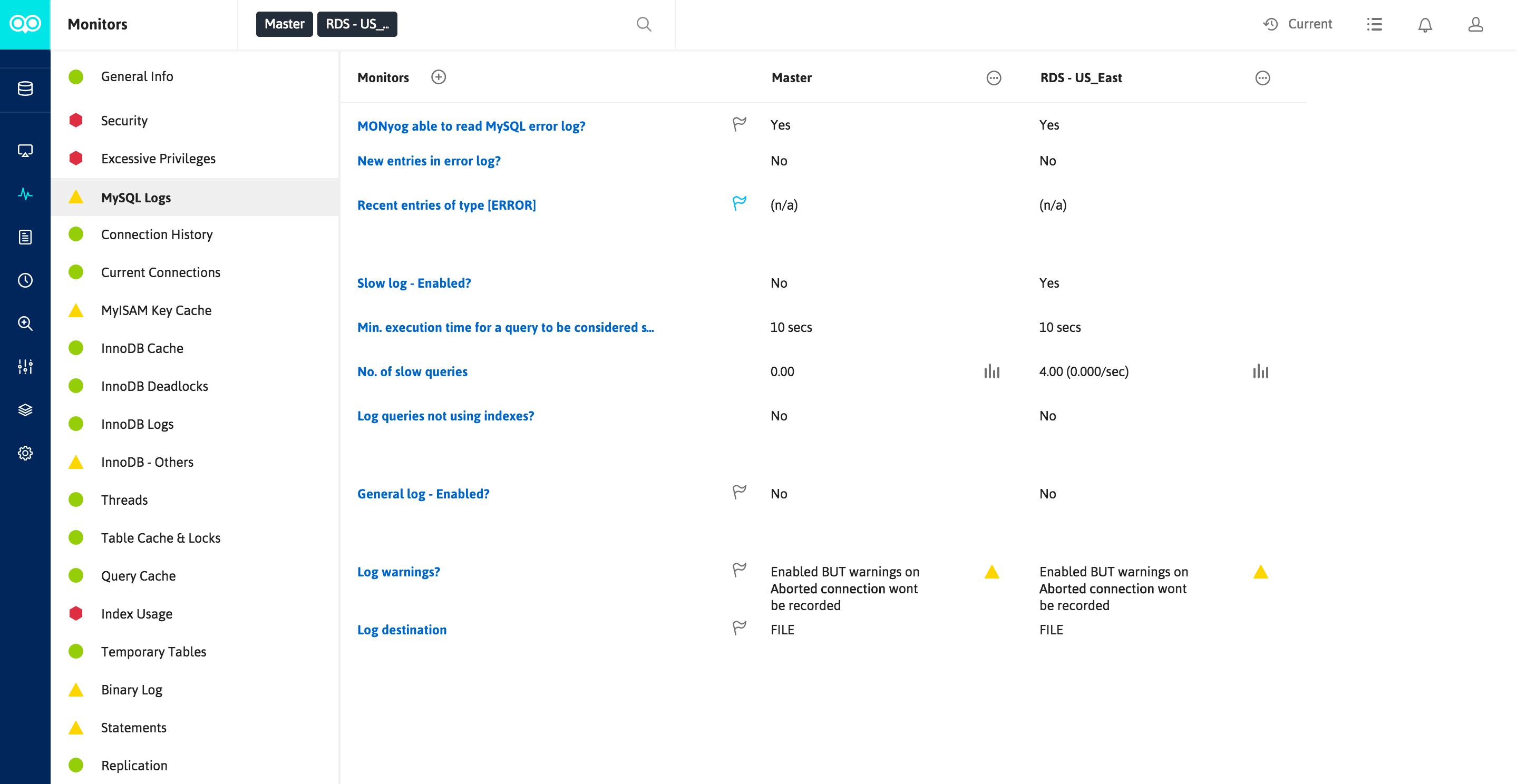
Task: Open RDS - US_East column options menu
Action: point(1262,77)
